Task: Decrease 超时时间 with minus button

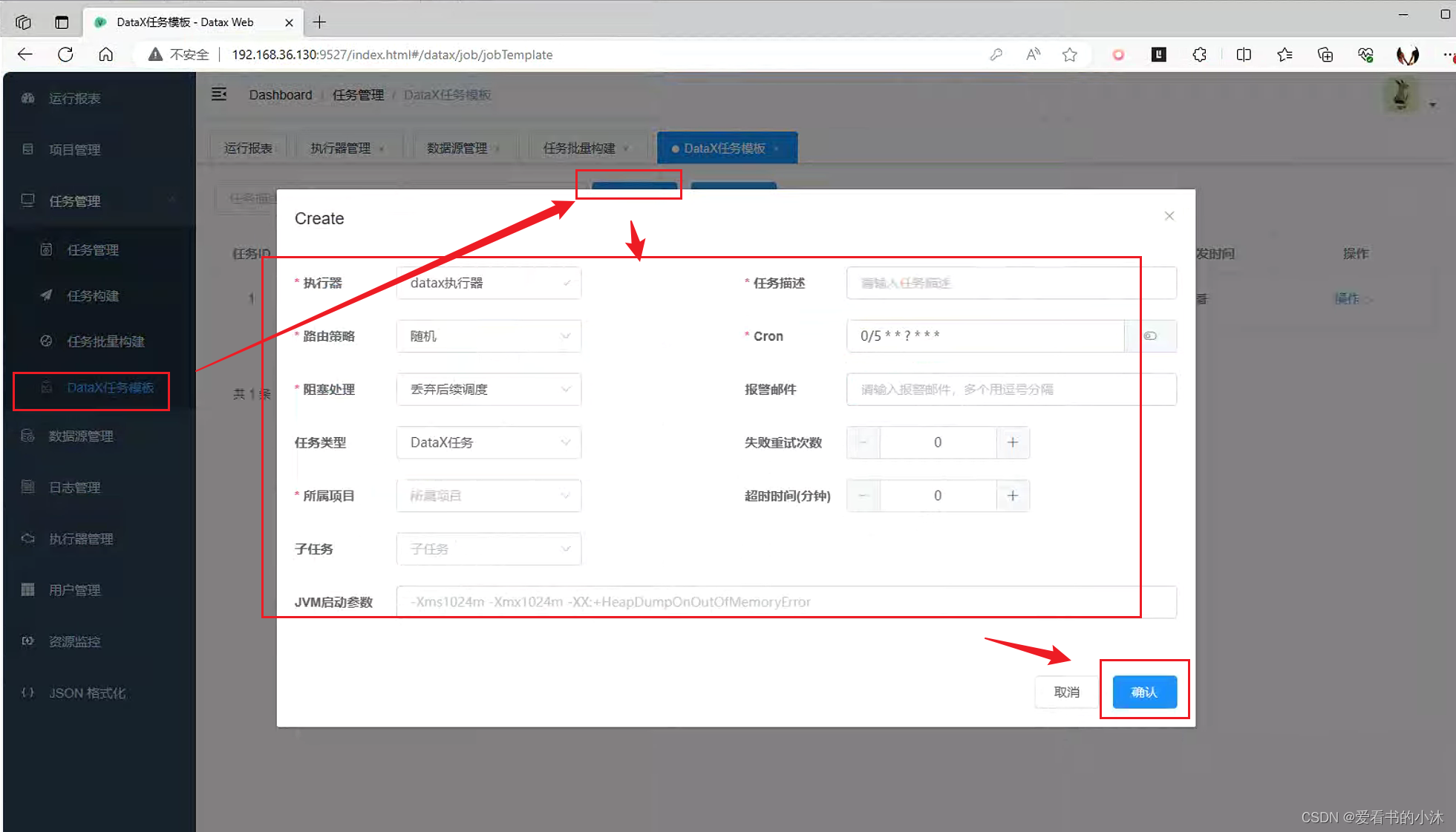Action: [864, 496]
